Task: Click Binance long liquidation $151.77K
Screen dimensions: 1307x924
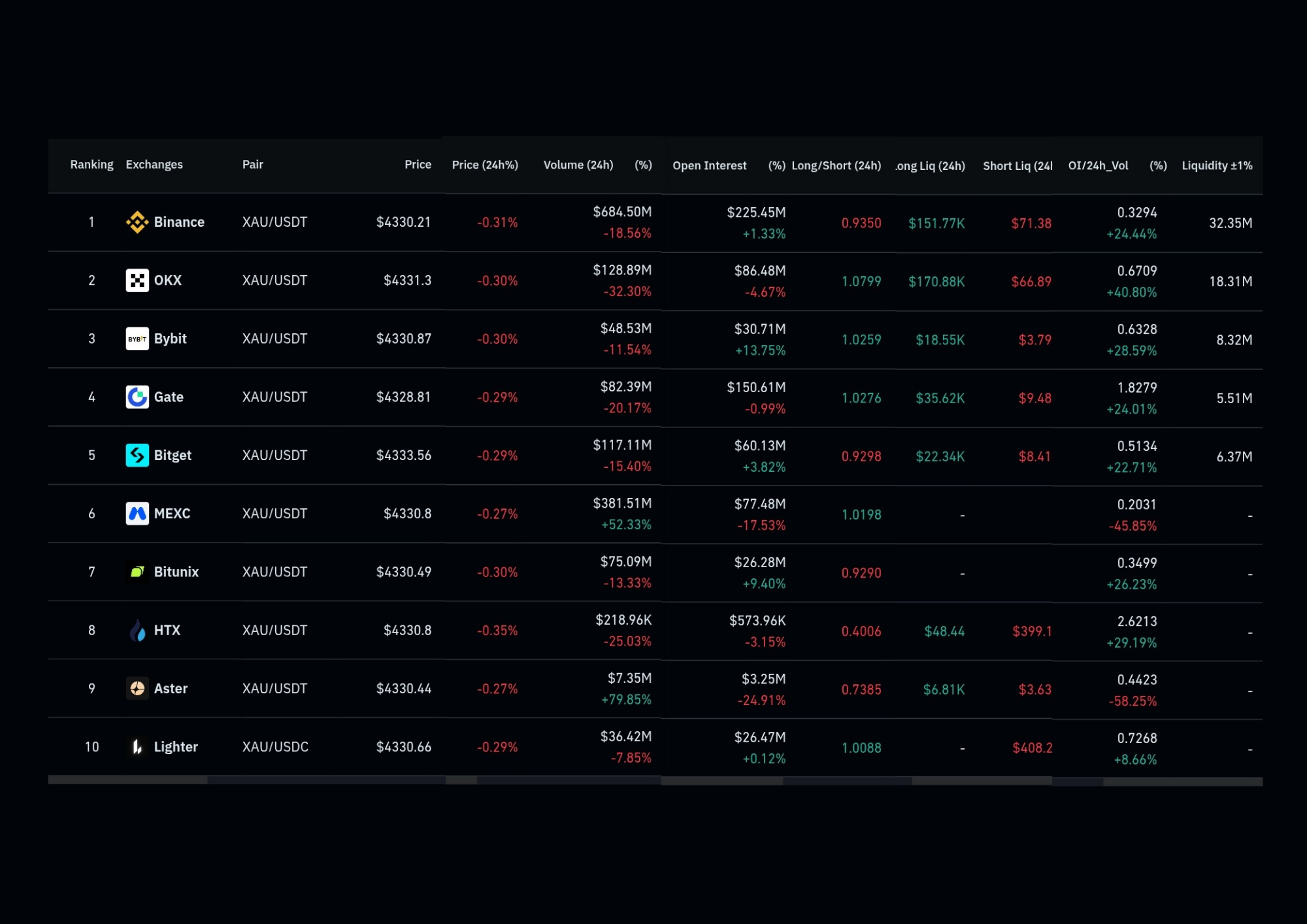Action: 936,223
